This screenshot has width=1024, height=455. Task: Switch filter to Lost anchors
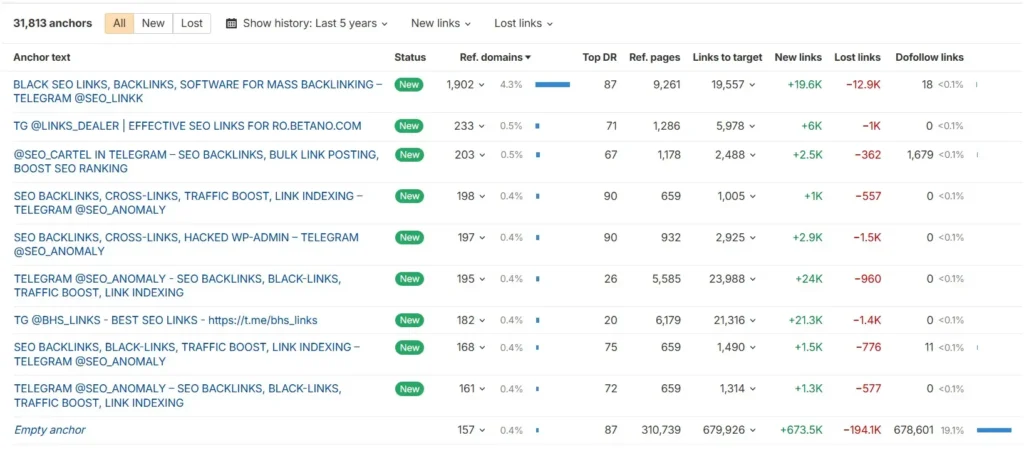(191, 23)
